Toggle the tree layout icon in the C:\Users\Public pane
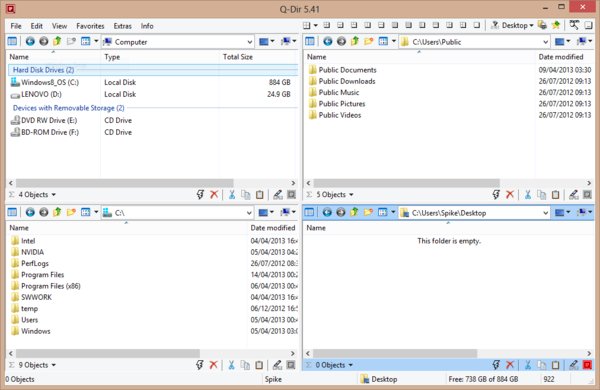The height and width of the screenshot is (390, 600). point(310,41)
